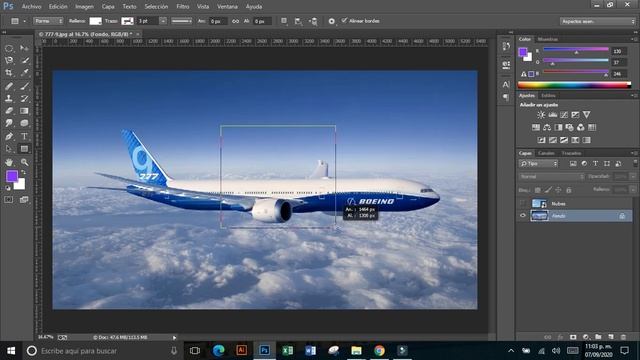Select the History Brush tool

(x=24, y=98)
